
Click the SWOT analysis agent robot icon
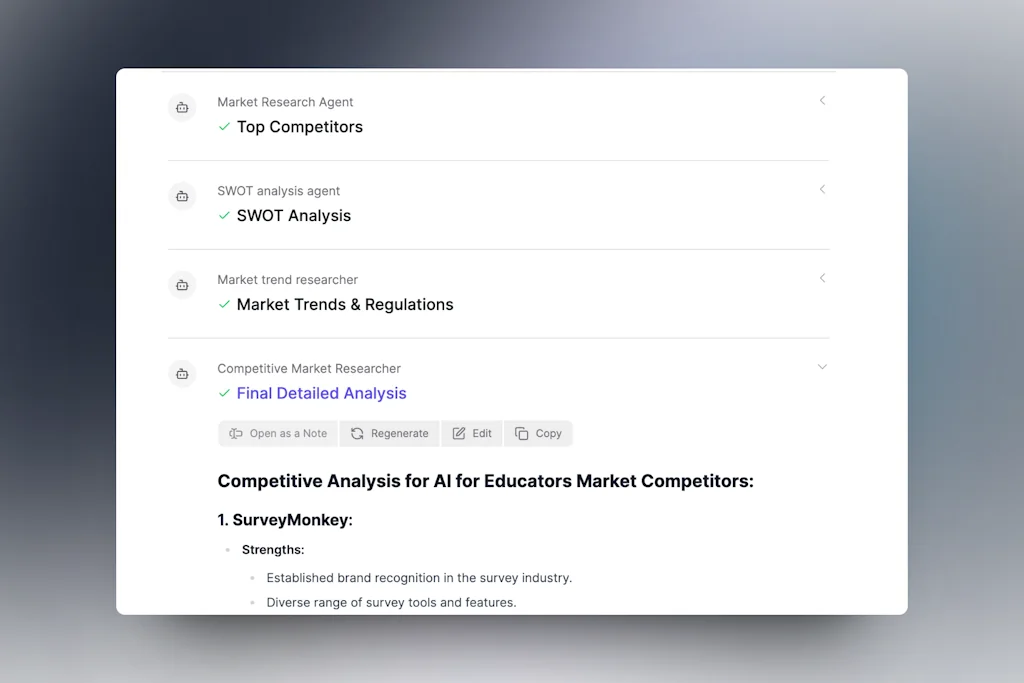(x=182, y=197)
